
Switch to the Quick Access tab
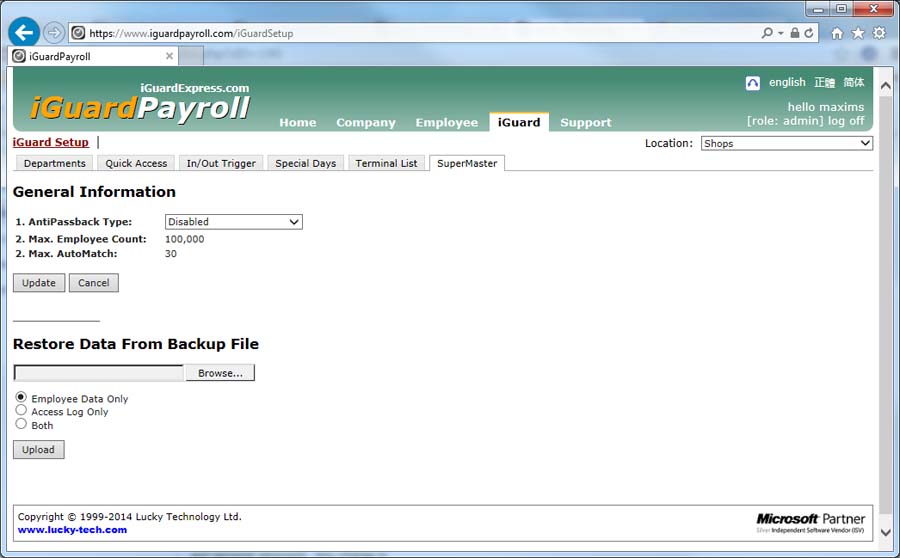(136, 163)
